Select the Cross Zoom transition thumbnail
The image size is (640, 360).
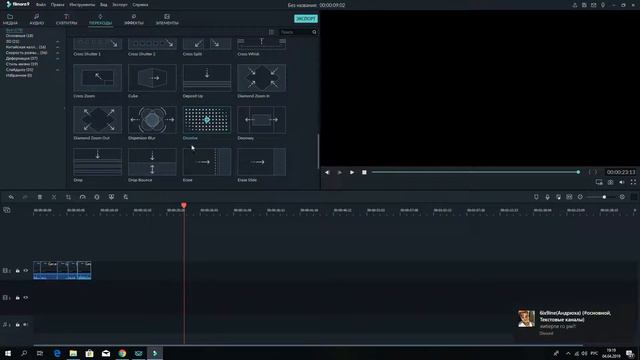(98, 78)
